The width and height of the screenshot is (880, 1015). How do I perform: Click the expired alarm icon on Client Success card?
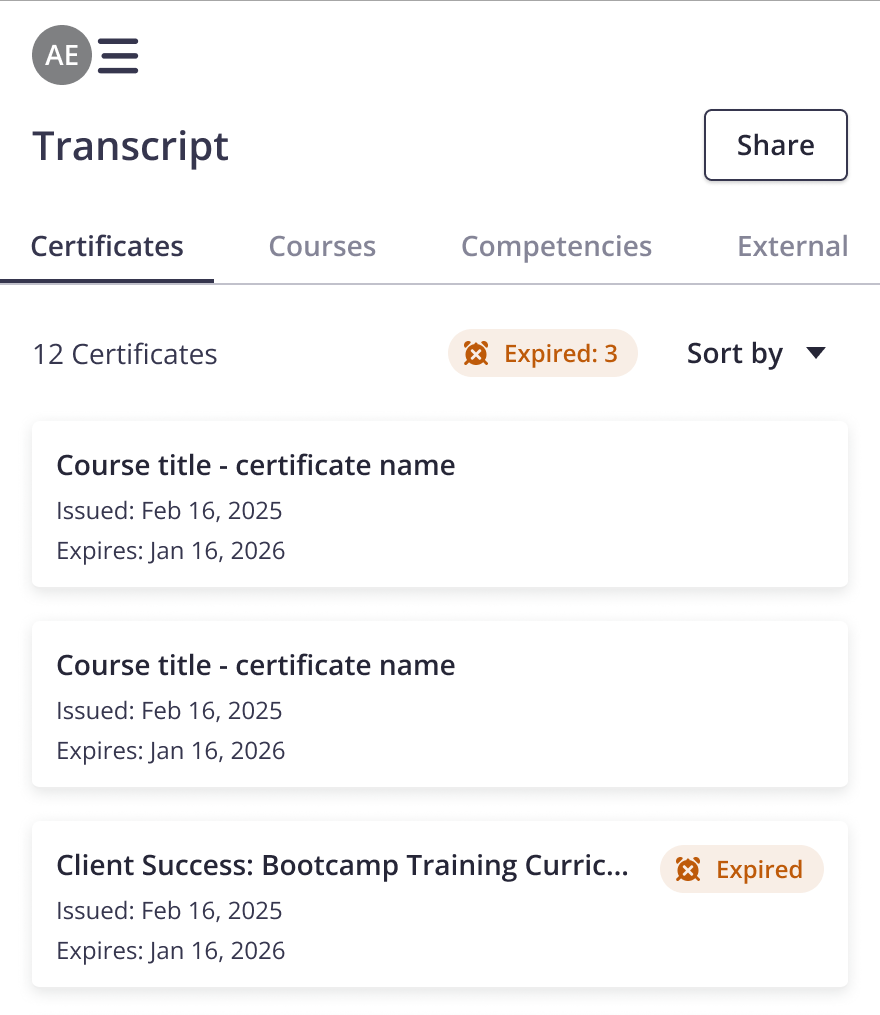pos(687,870)
